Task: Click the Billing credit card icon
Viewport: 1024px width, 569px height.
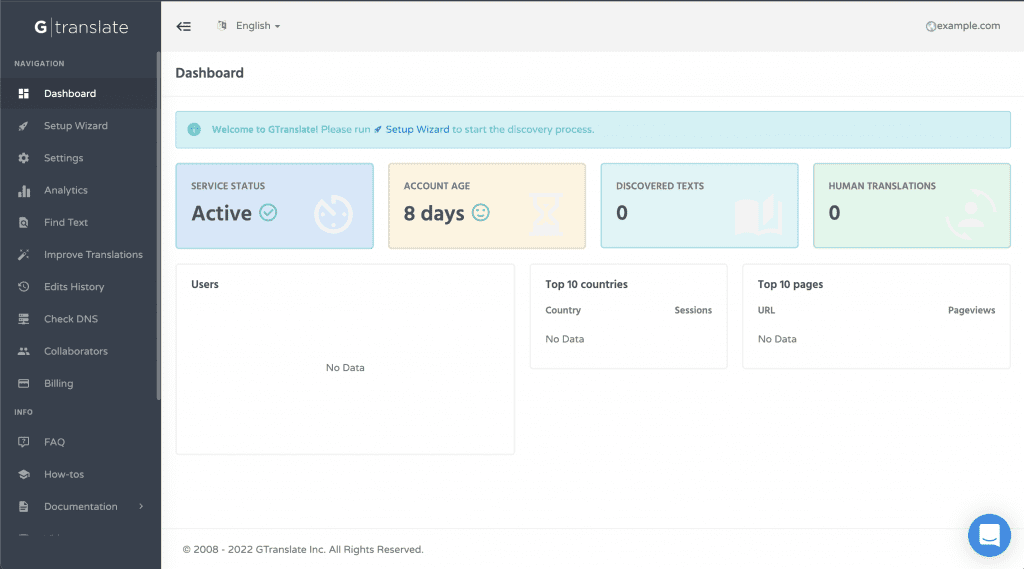Action: tap(24, 383)
